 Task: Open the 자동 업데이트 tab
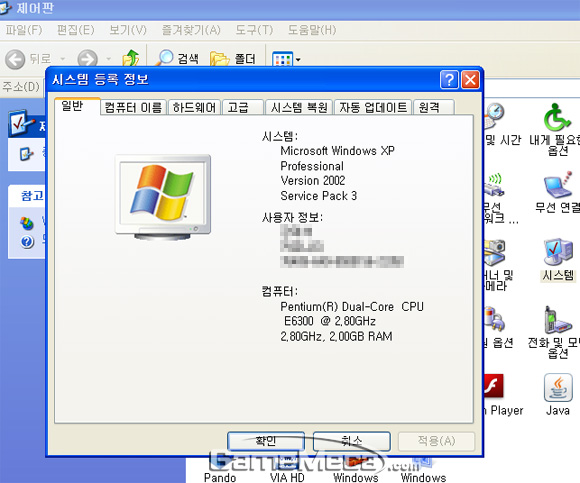point(373,108)
